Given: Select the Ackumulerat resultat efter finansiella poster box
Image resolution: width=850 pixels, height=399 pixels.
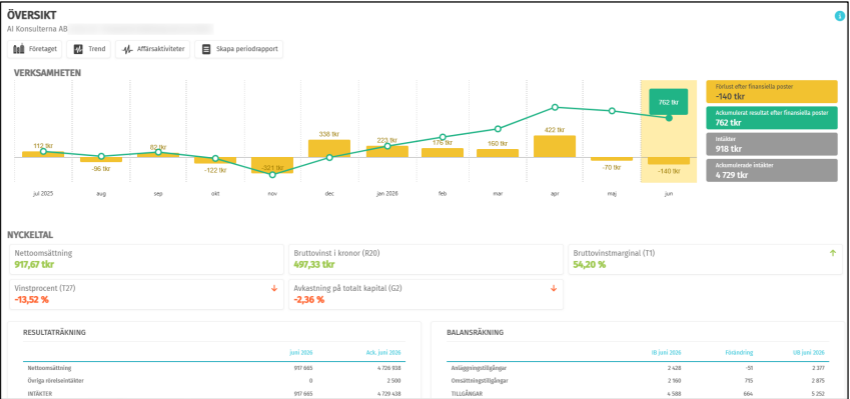Looking at the screenshot, I should [771, 118].
